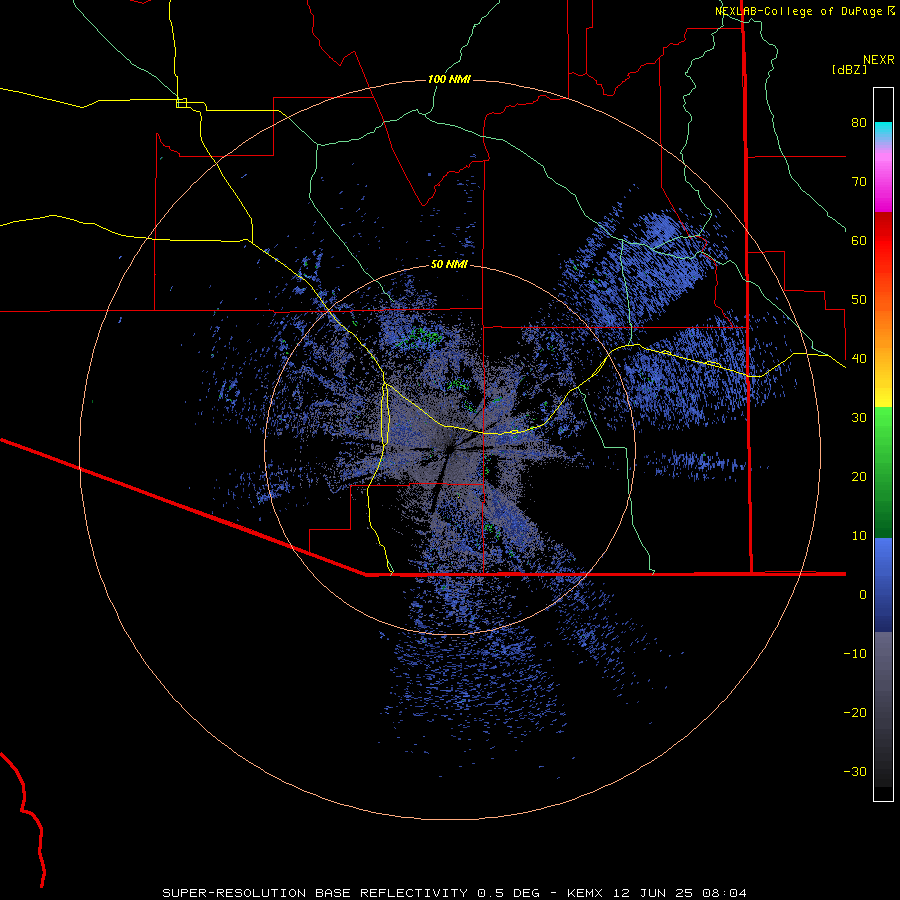Select the 100 NMI range ring label

(449, 79)
